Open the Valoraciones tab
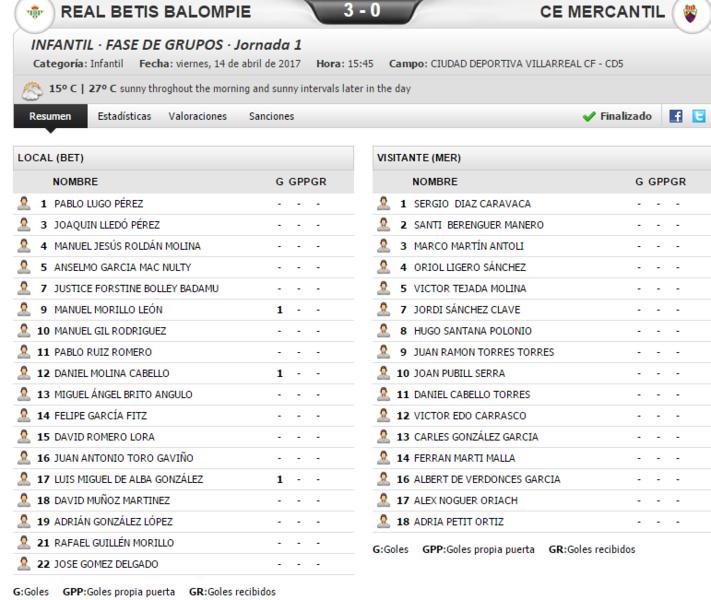 click(x=198, y=116)
